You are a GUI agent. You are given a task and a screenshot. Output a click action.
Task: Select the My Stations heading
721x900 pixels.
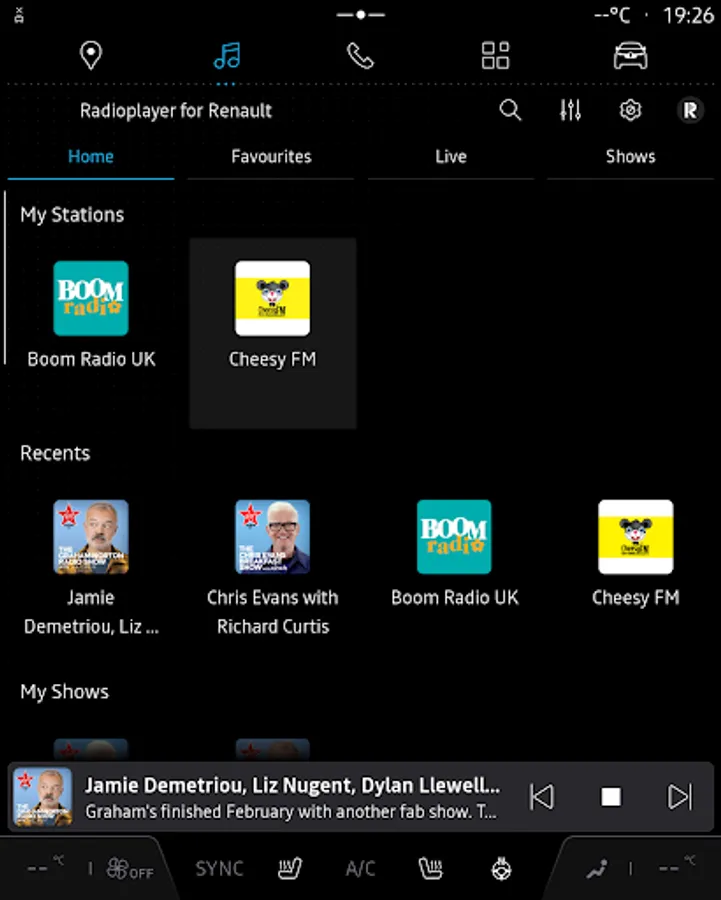coord(72,215)
